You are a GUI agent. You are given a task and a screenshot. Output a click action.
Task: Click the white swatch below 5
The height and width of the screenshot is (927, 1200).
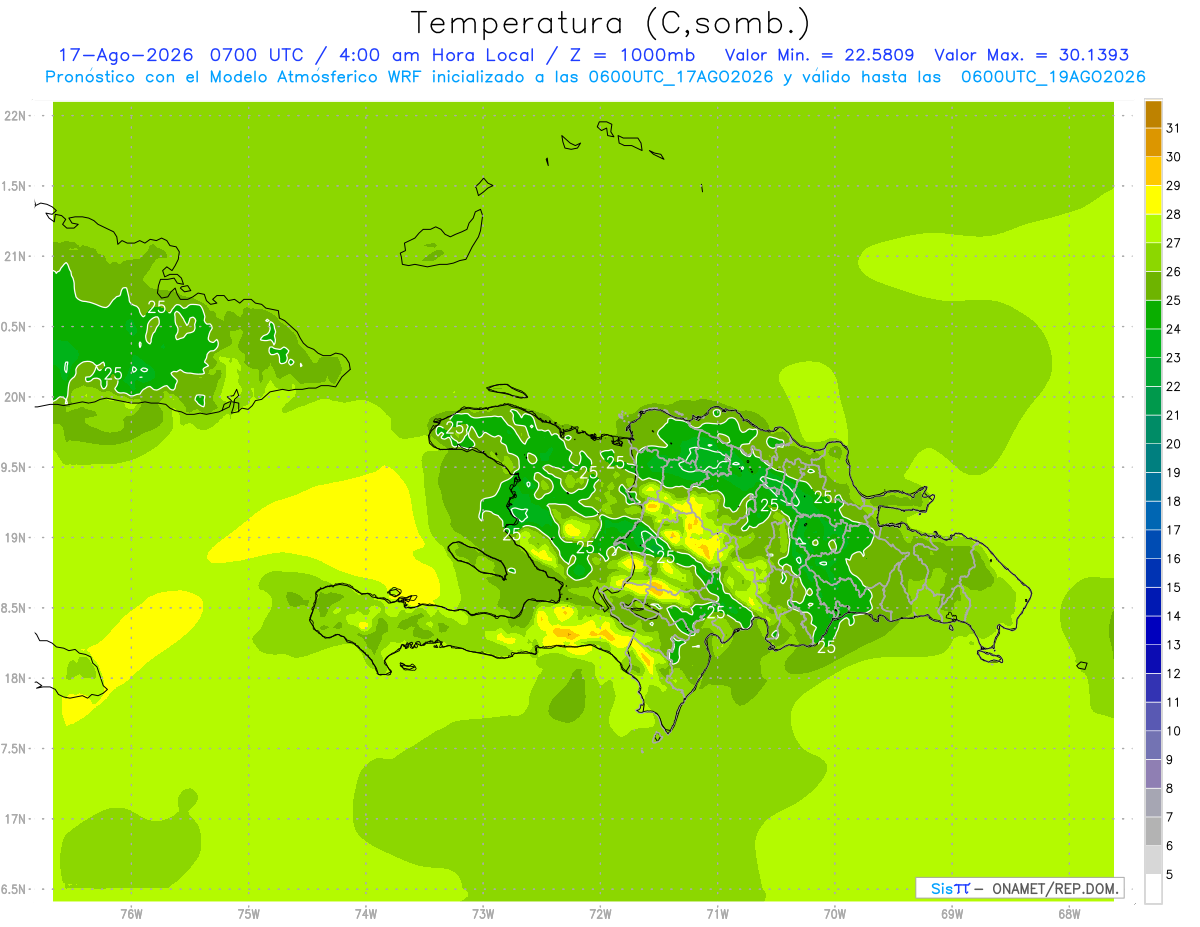tap(1153, 889)
